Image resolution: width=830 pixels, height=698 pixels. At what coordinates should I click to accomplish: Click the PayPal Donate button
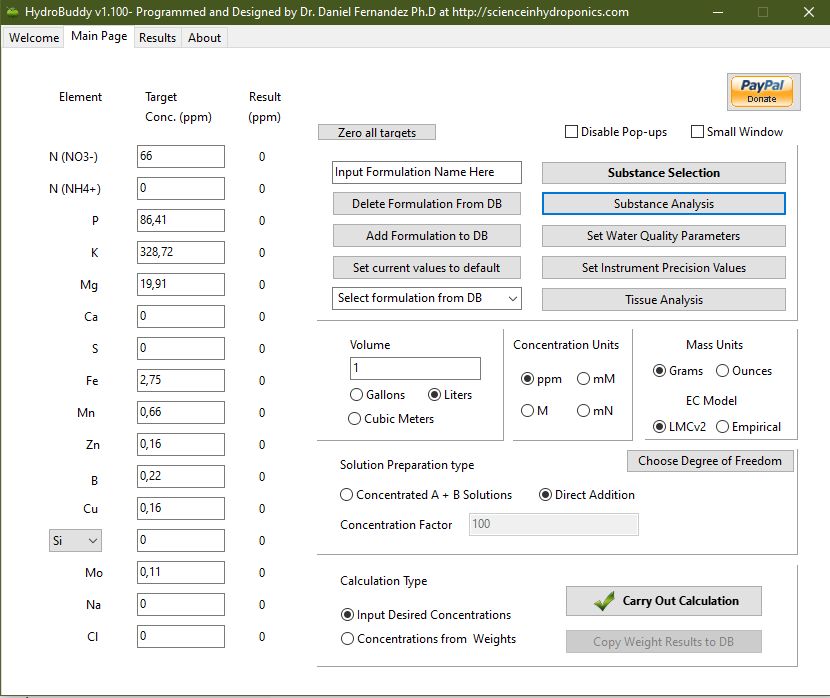click(x=761, y=91)
